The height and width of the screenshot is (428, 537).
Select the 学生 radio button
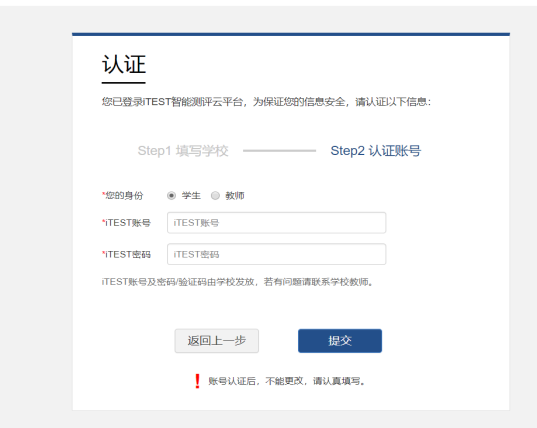click(x=171, y=196)
